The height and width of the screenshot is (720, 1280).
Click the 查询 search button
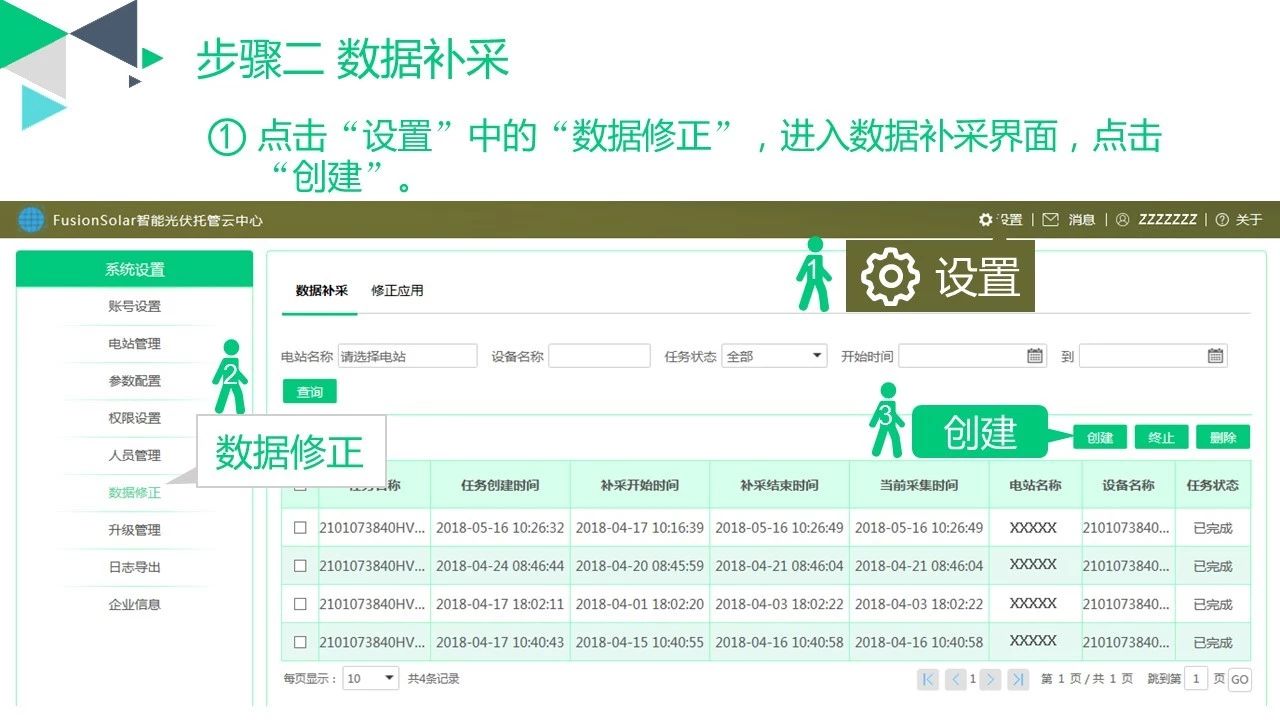(x=309, y=391)
